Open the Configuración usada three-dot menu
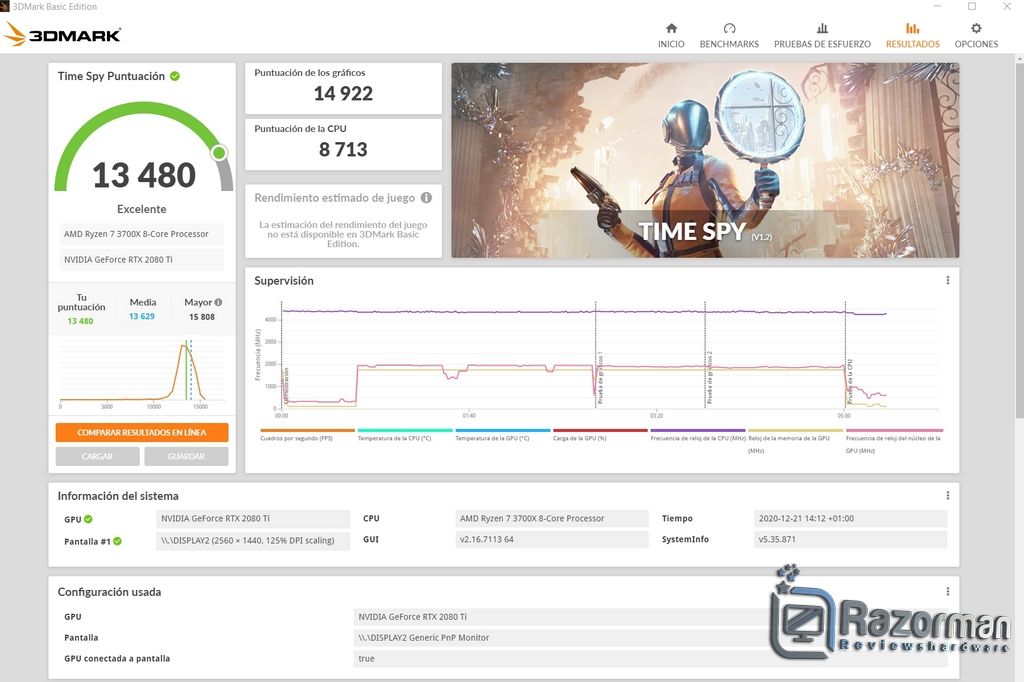 (948, 592)
